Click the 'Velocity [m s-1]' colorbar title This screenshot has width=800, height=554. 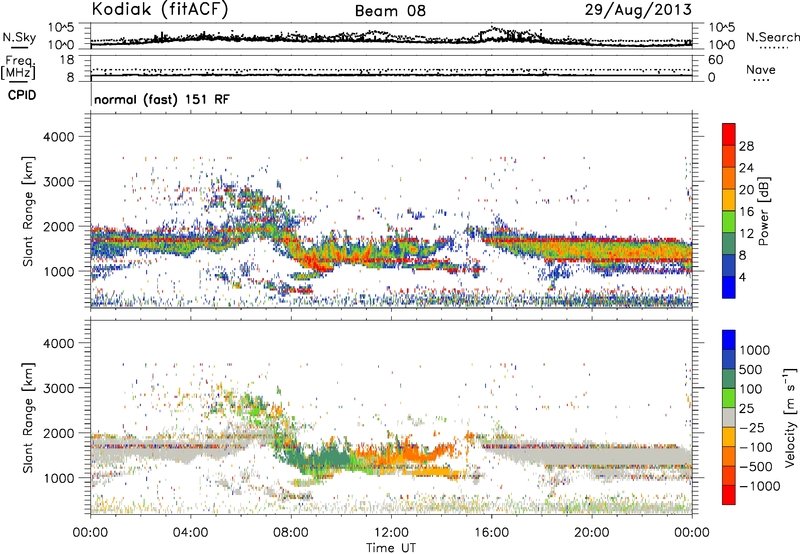(791, 417)
